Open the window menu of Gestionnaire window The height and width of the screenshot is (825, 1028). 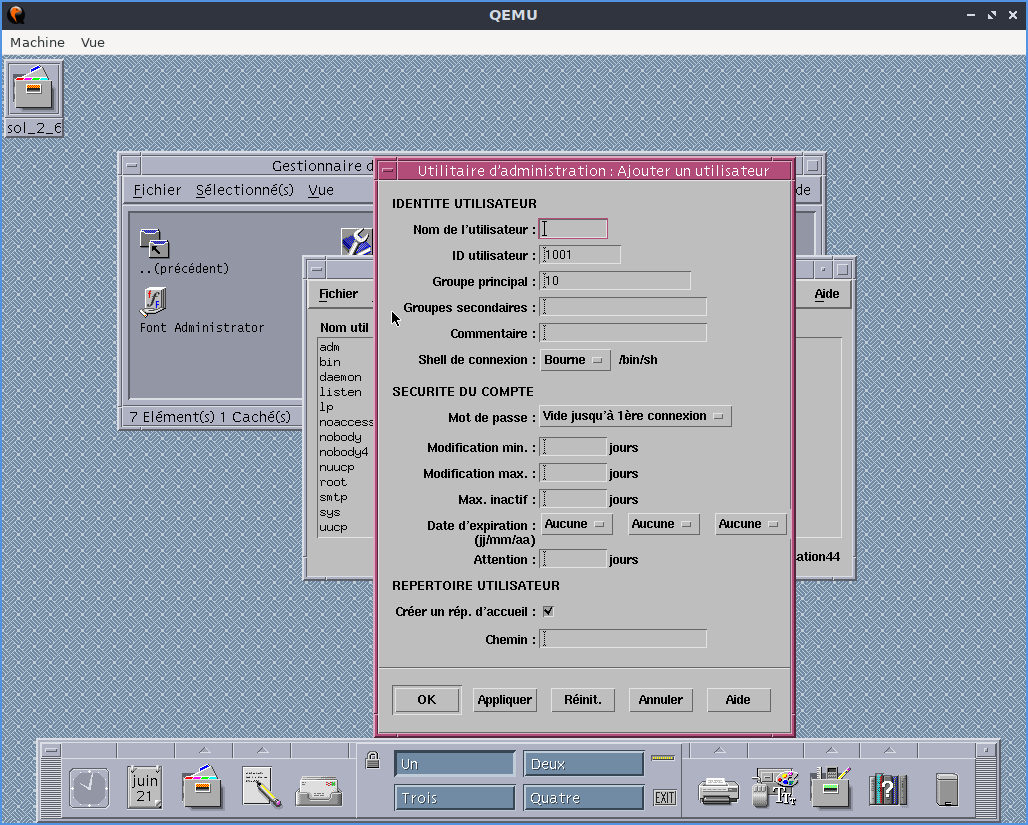coord(132,165)
